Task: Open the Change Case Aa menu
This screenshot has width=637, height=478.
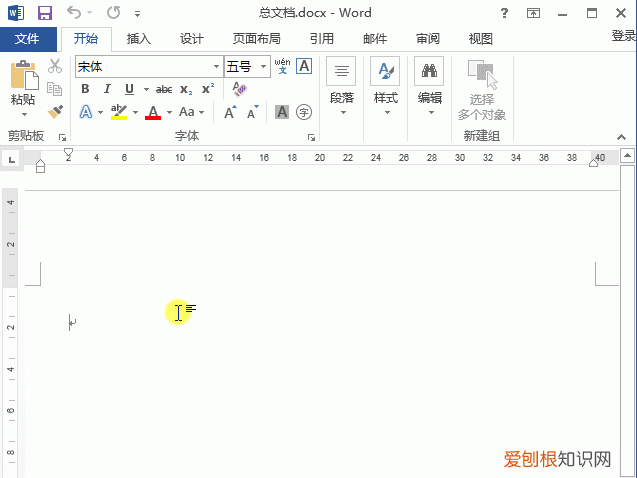Action: [191, 112]
